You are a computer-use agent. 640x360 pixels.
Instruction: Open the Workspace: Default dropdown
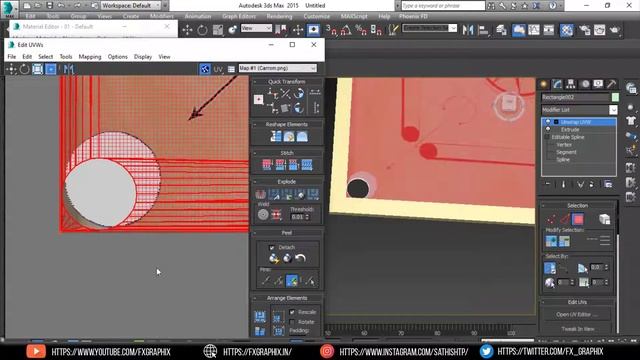click(131, 6)
